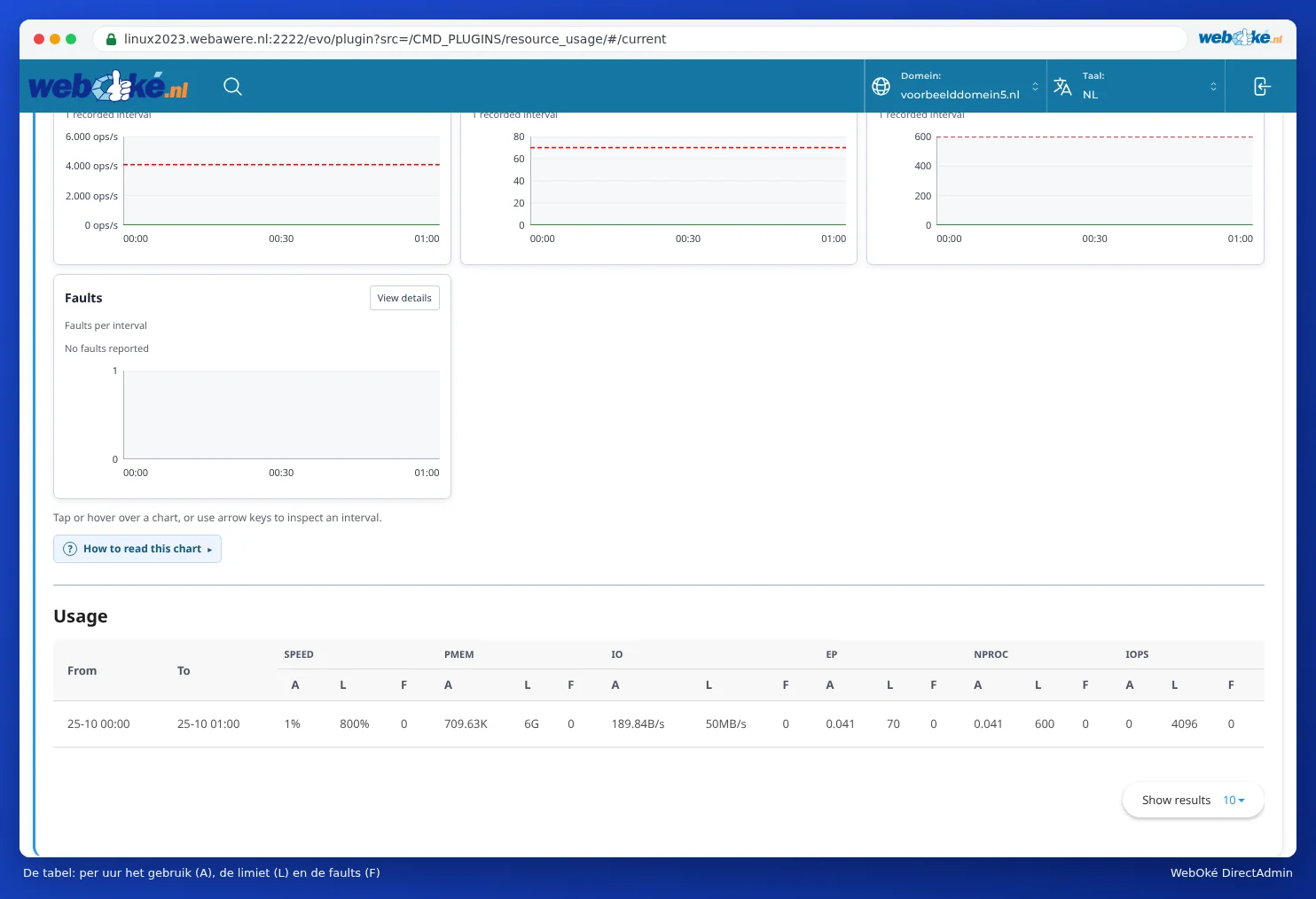Click the 4096 IOPS limit value
This screenshot has height=899, width=1316.
click(1185, 724)
